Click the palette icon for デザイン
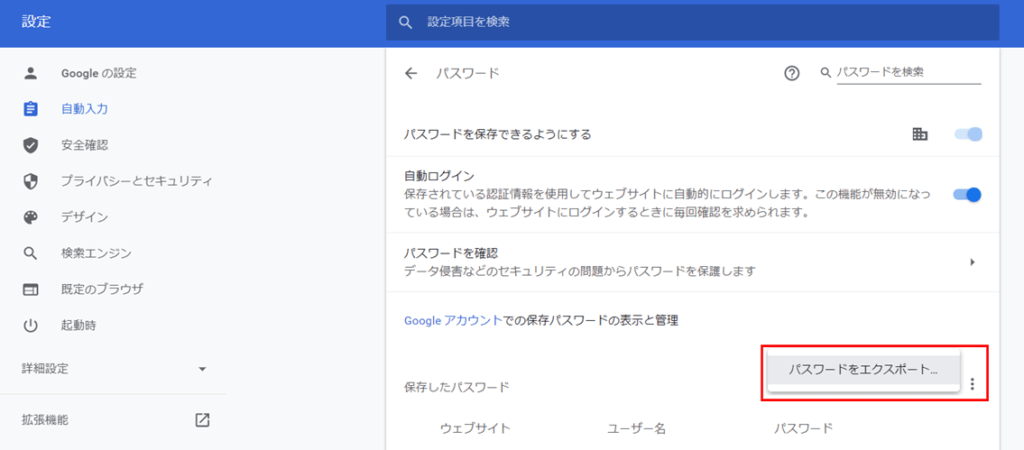This screenshot has height=450, width=1024. point(31,217)
